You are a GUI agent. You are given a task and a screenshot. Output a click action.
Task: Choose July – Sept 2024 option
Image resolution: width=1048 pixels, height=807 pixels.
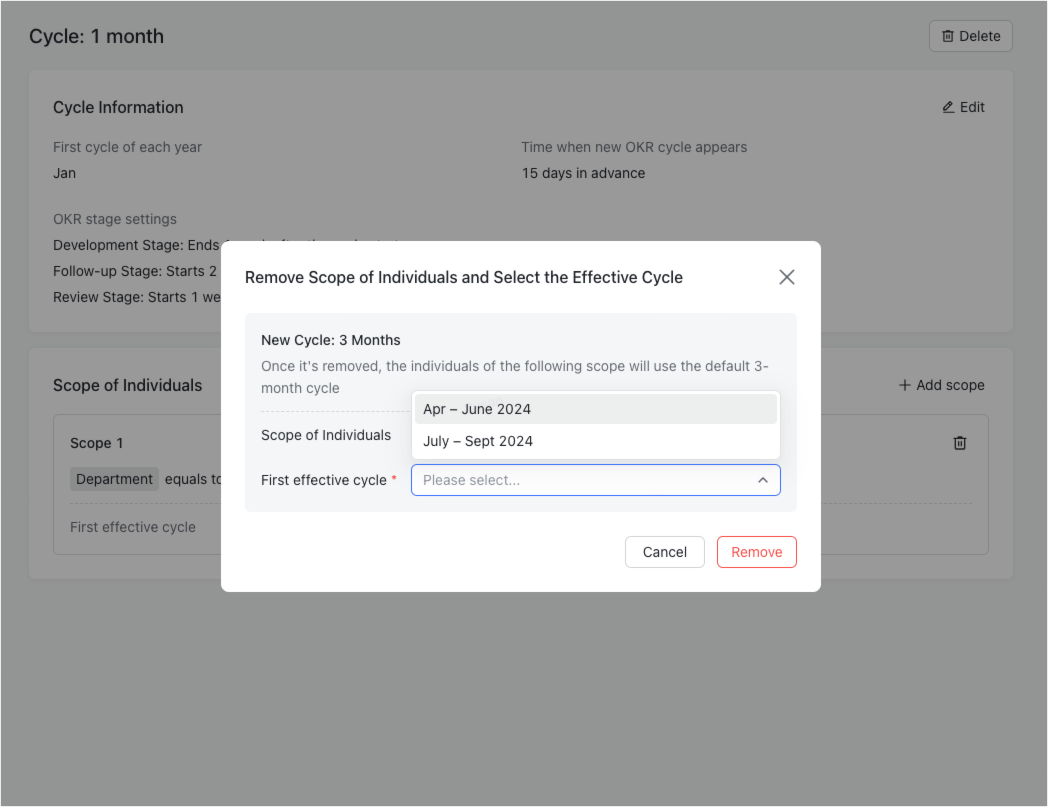click(596, 441)
